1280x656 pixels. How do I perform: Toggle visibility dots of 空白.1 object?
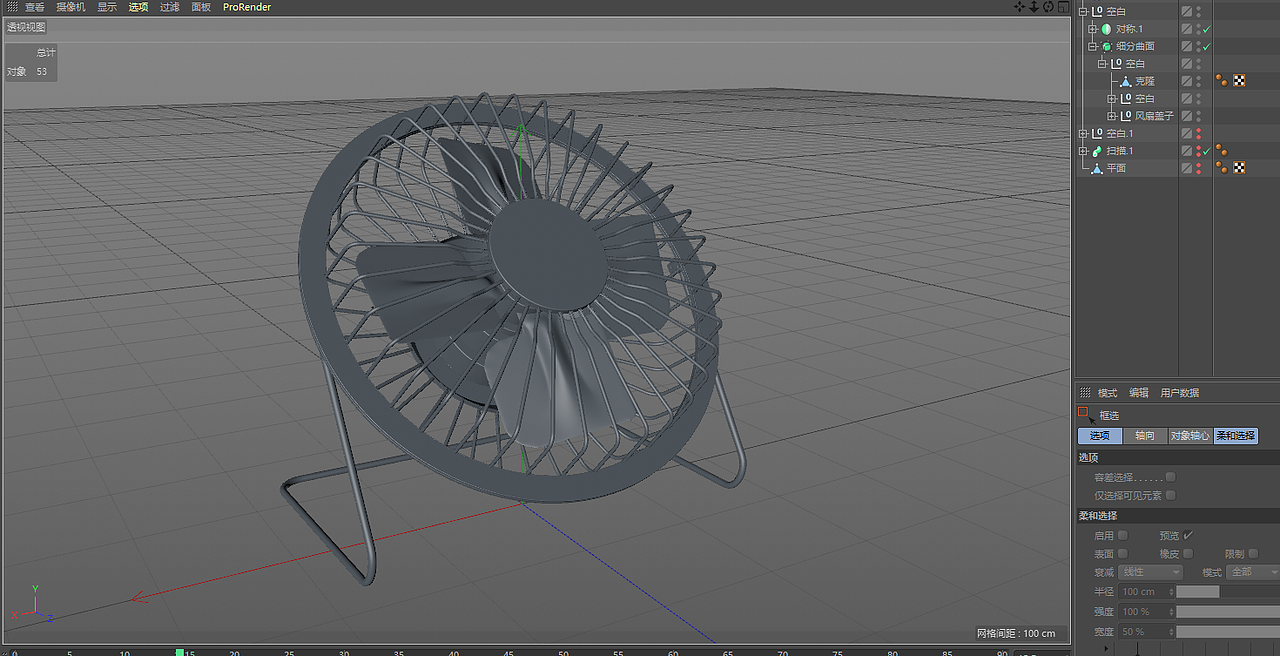point(1198,133)
